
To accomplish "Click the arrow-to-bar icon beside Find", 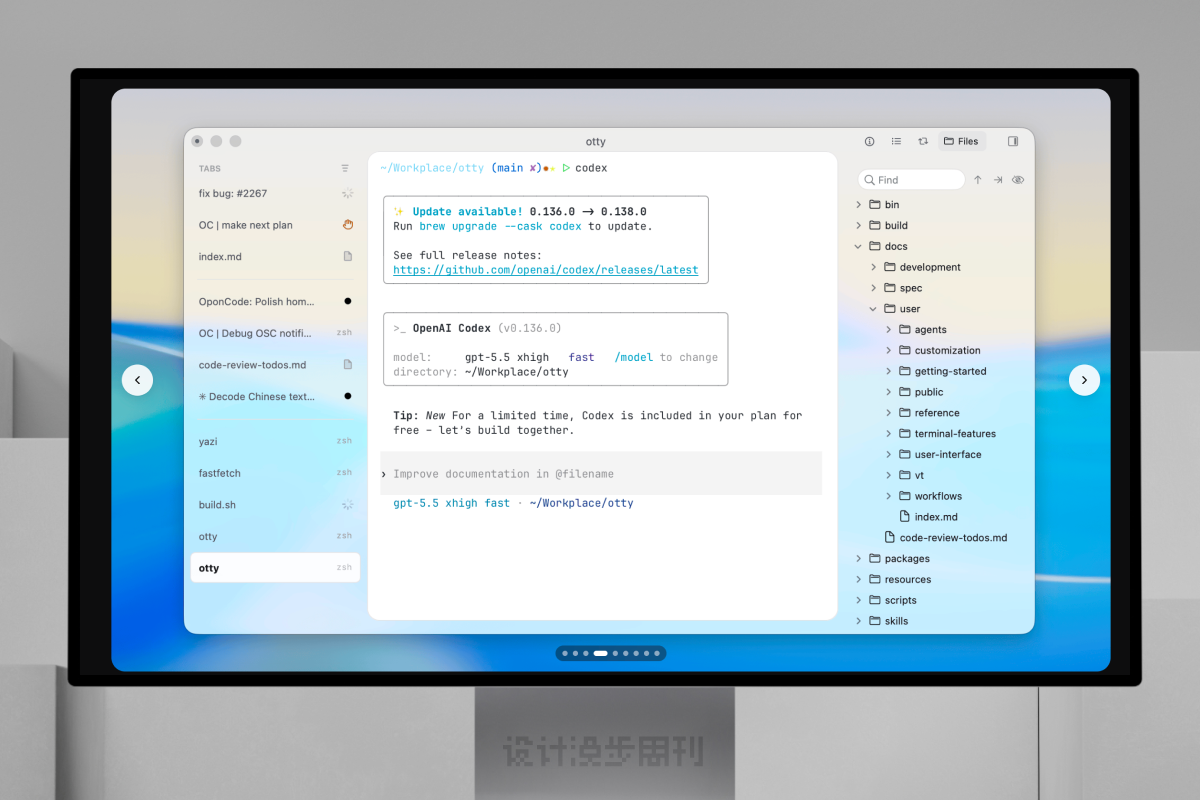I will coord(998,180).
